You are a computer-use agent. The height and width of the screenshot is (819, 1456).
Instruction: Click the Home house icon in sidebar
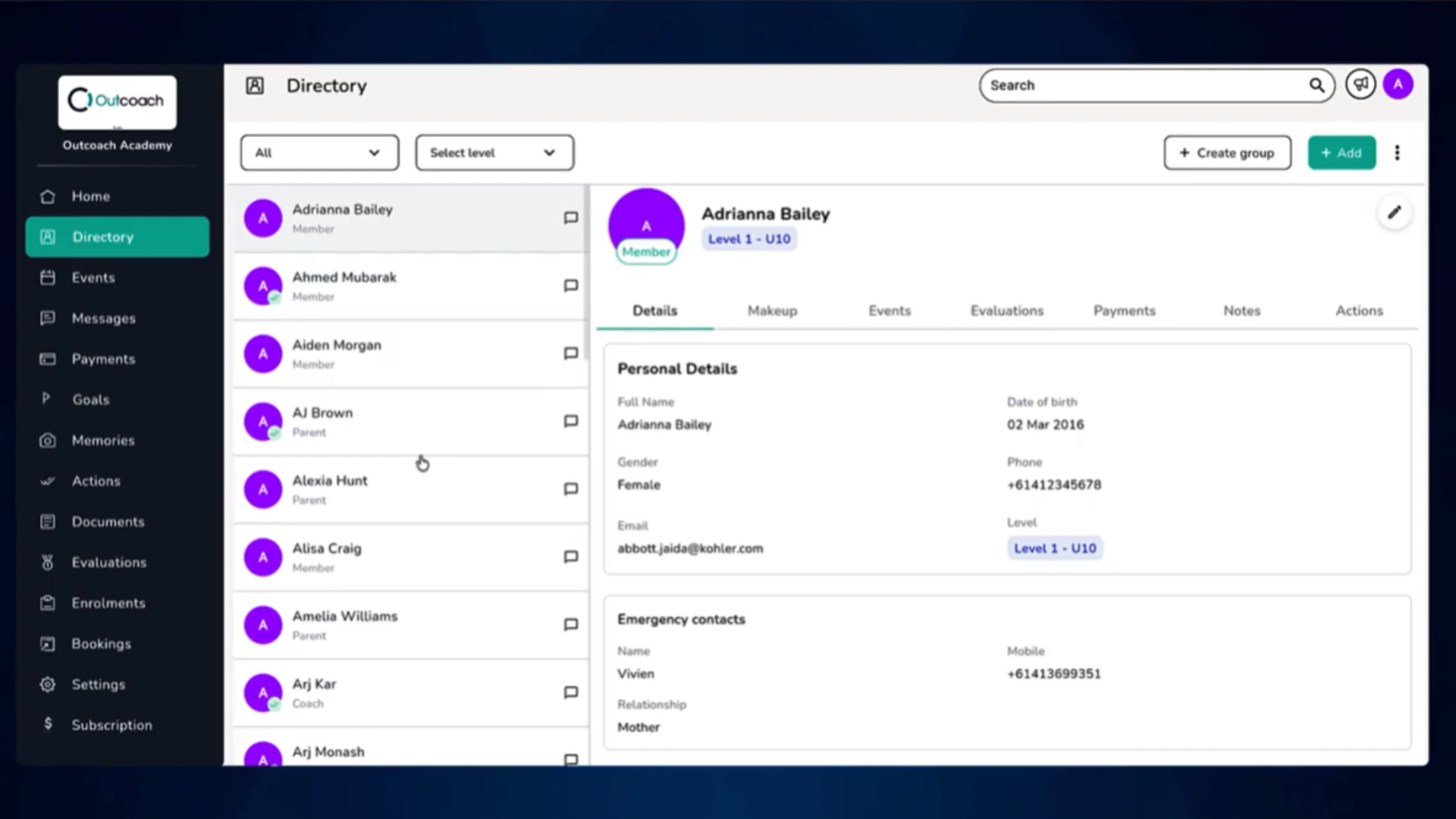point(48,196)
